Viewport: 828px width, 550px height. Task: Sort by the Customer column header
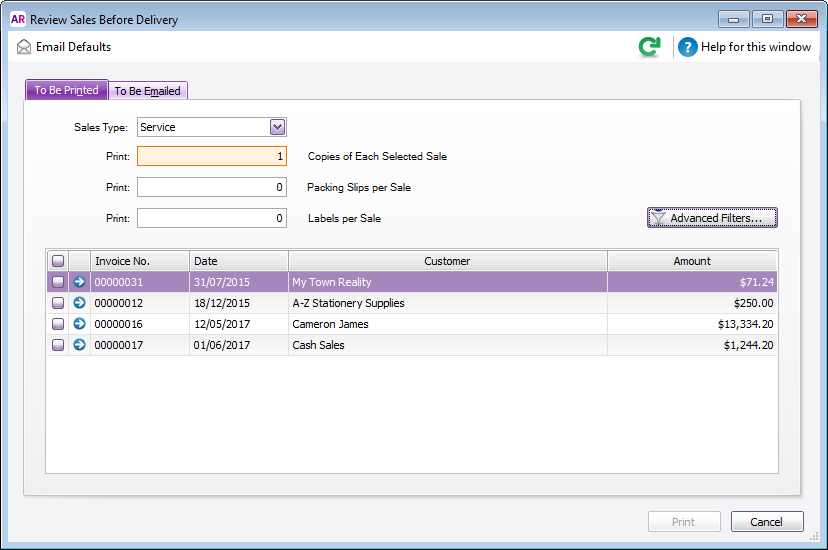(x=448, y=261)
